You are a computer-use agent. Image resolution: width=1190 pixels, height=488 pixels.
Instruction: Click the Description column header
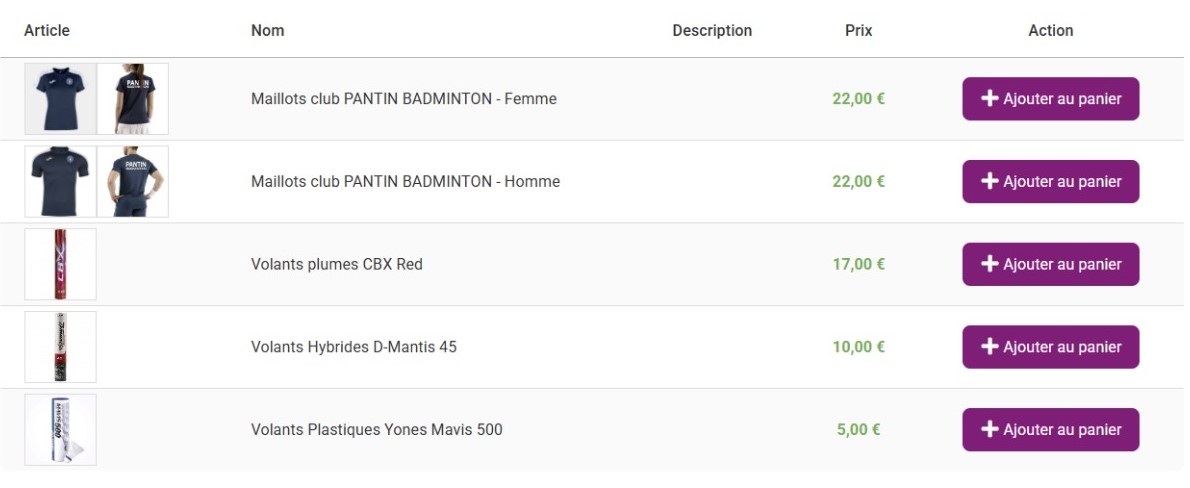[712, 31]
